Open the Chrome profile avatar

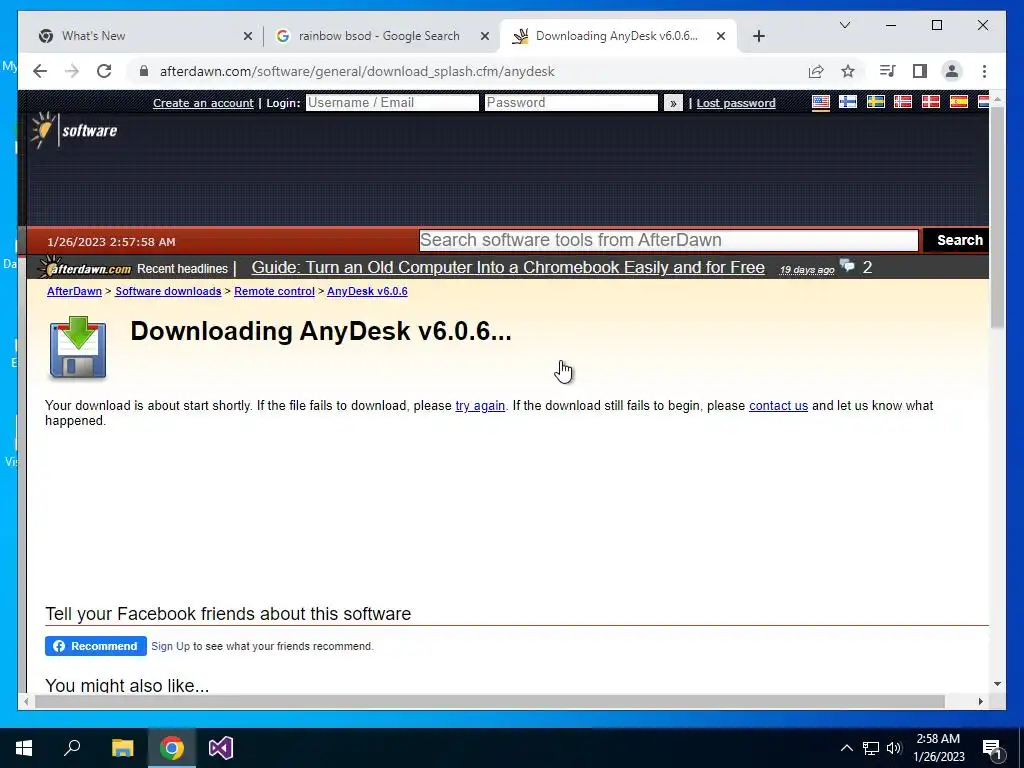coord(952,71)
